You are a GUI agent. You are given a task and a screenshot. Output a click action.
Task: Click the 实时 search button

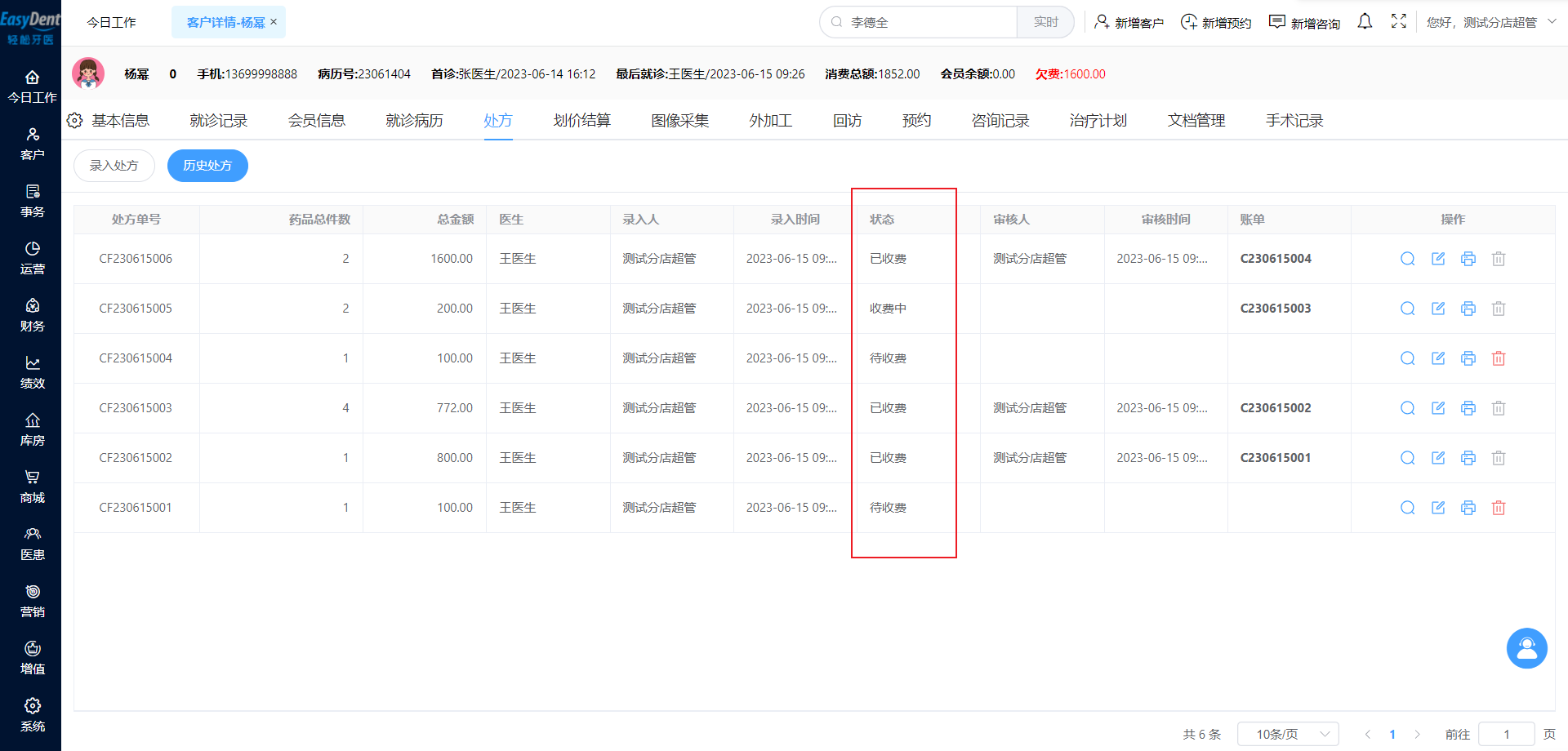pos(1045,22)
